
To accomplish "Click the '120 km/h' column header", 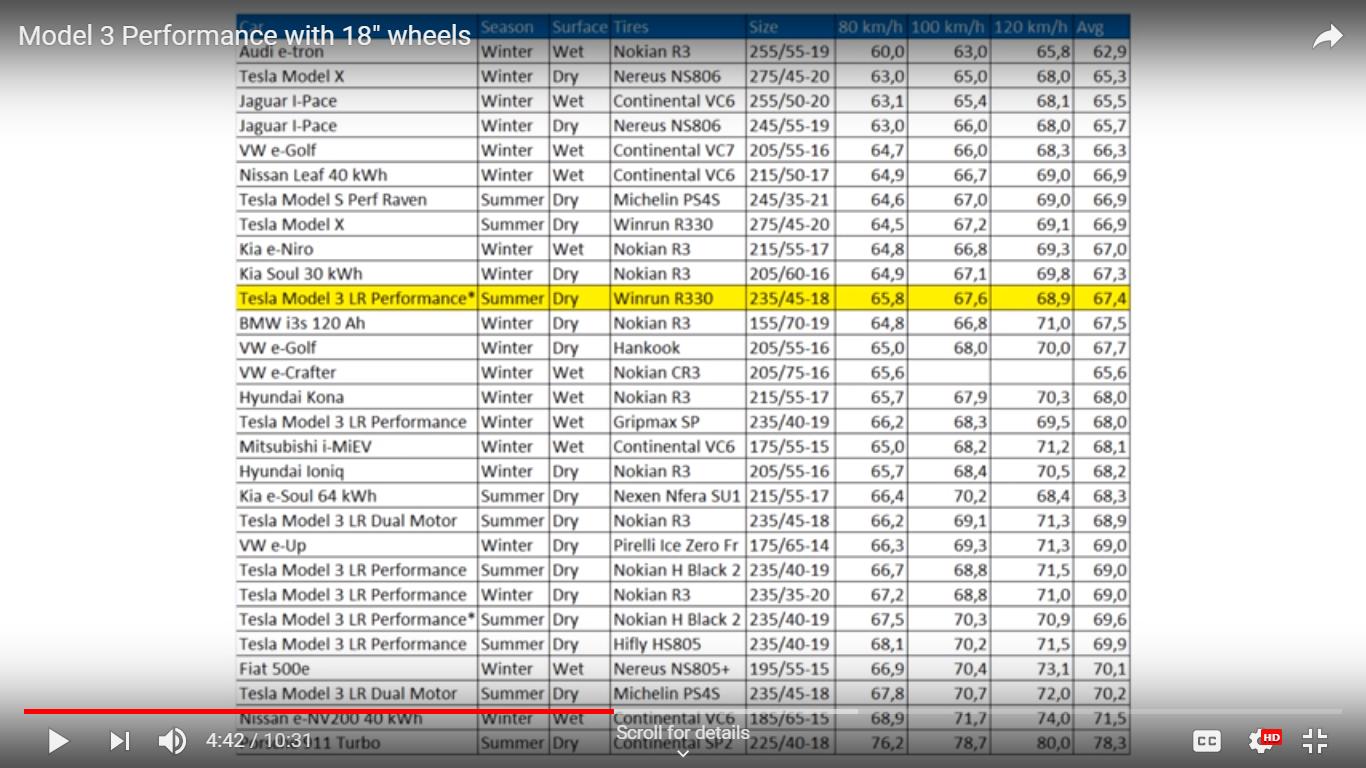I will (1032, 27).
